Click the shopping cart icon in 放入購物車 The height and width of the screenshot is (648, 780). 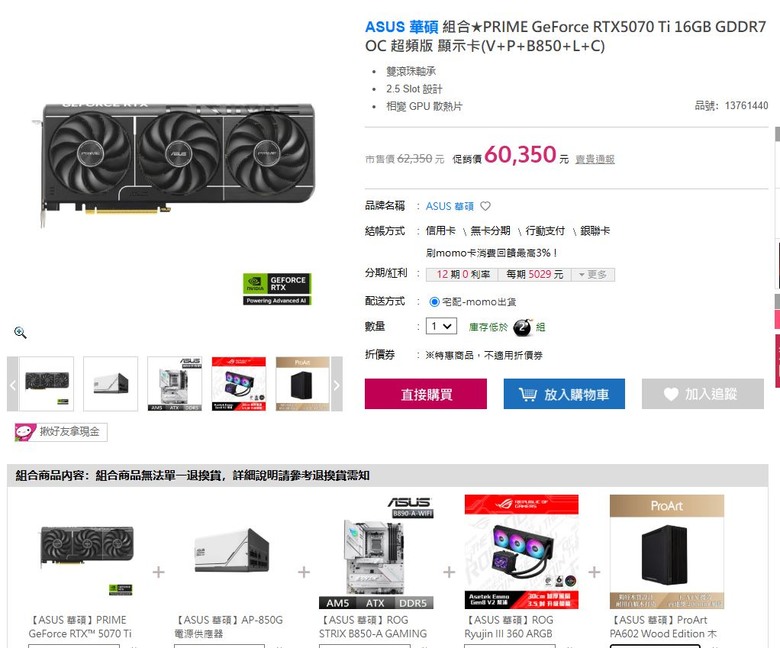(x=528, y=394)
